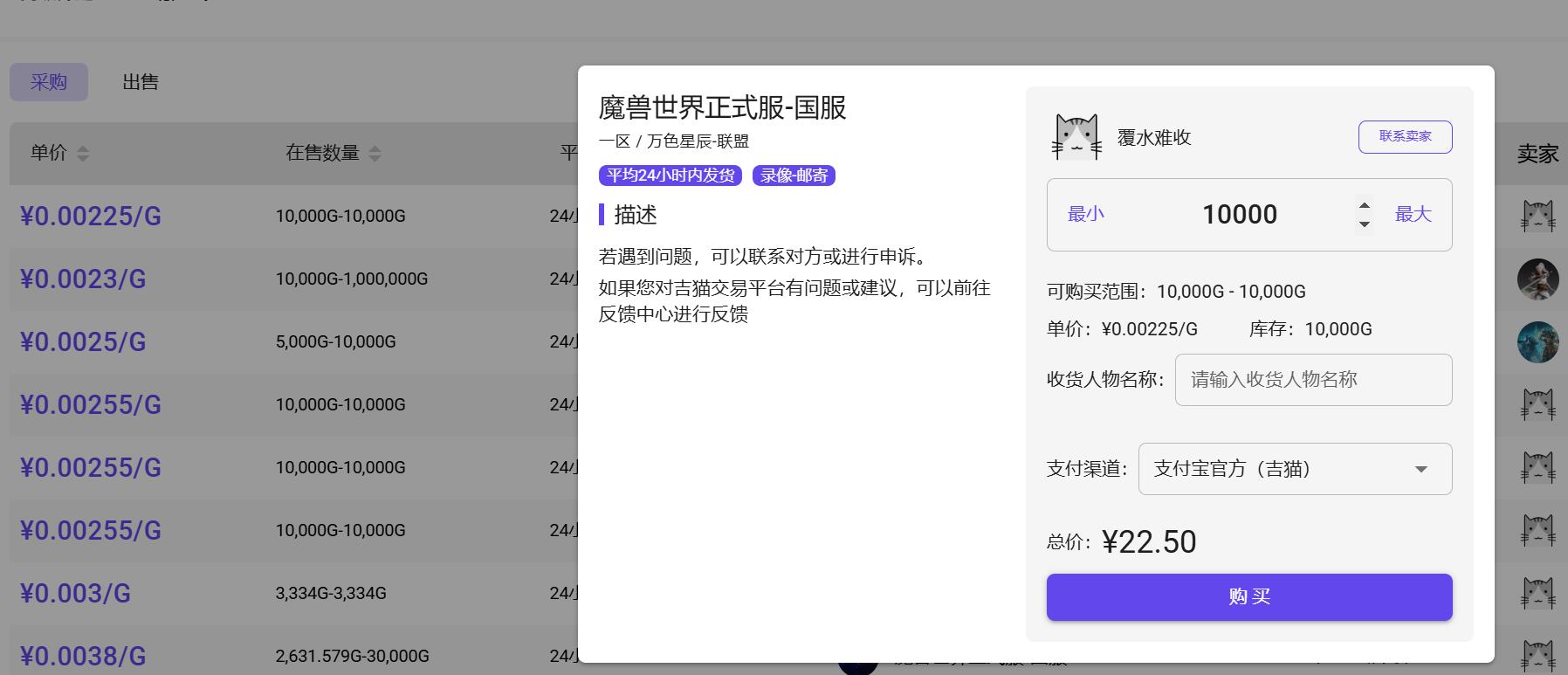Viewport: 1568px width, 675px height.
Task: Open seller avatar in the ¥0.0023/G row
Action: [1537, 279]
